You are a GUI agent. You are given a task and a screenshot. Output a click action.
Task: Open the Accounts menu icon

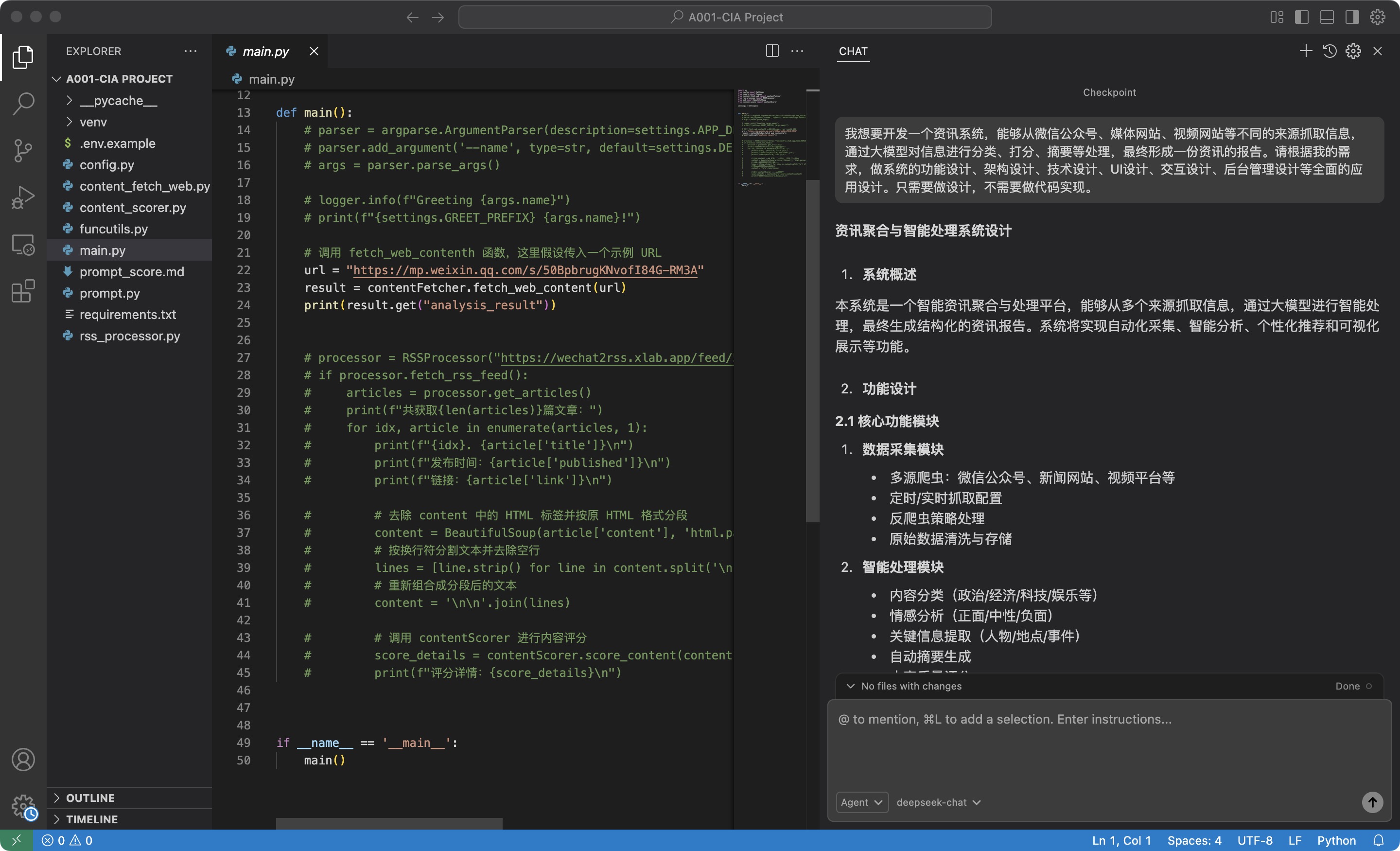click(x=23, y=760)
